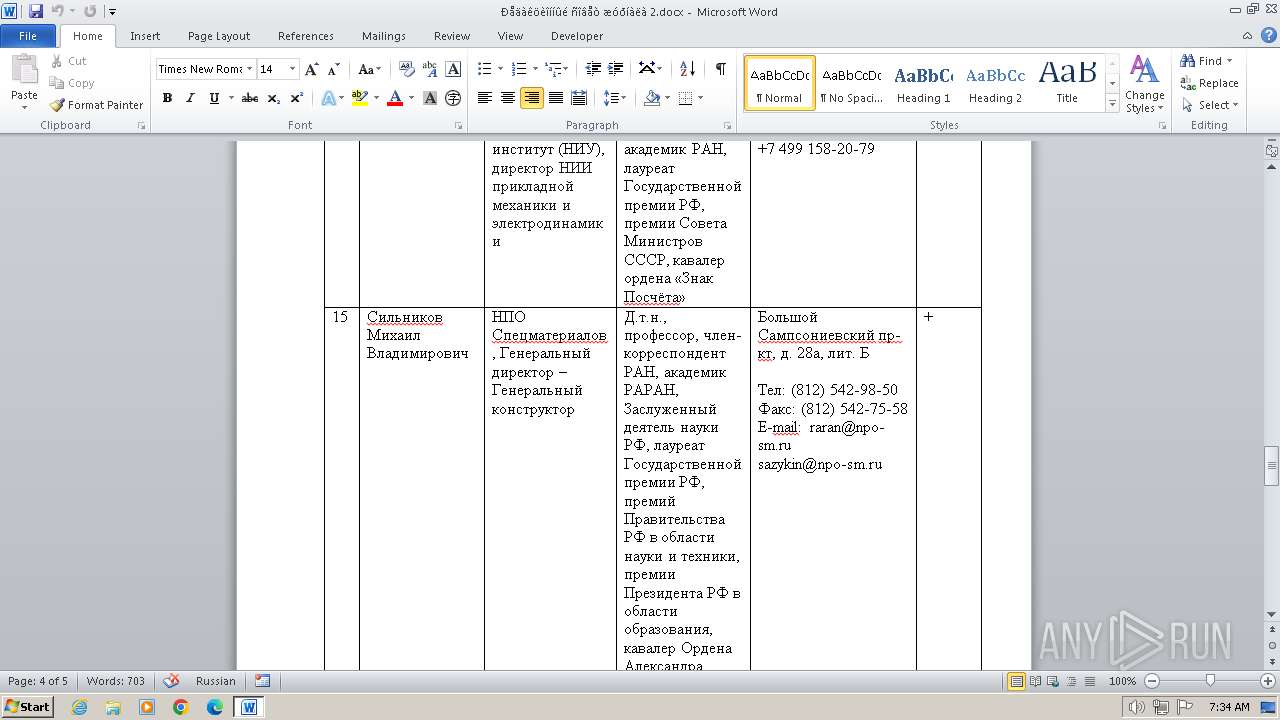Click the vertical scrollbar thumb
The image size is (1280, 720).
point(1272,465)
